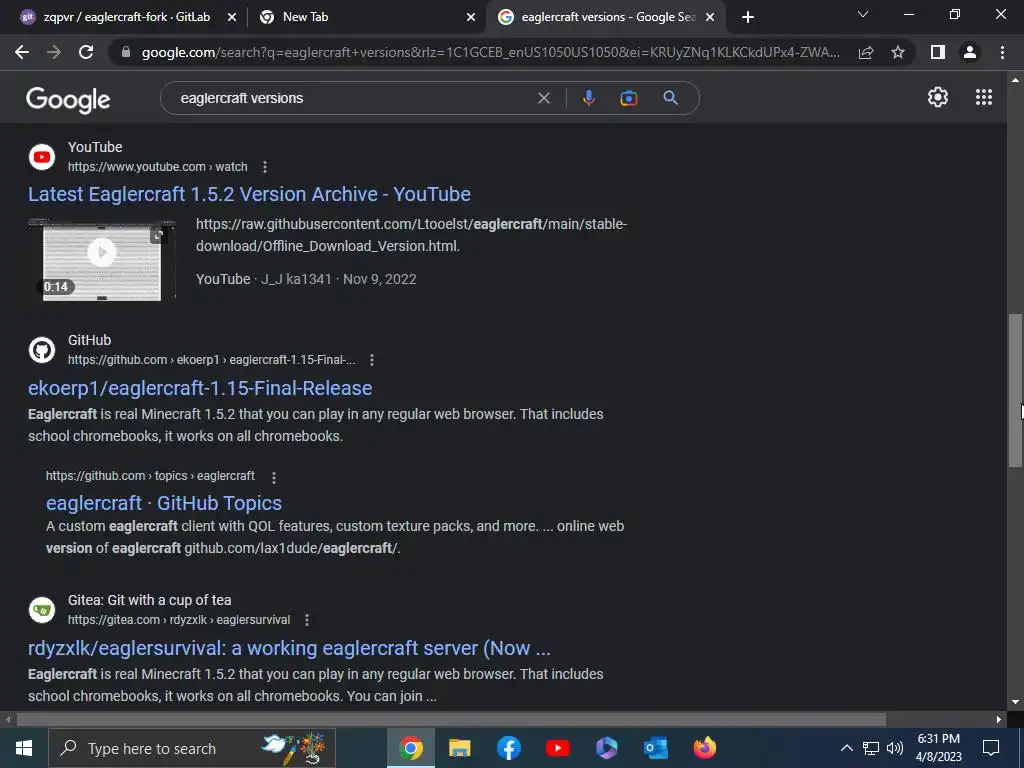
Task: Clear the search box text
Action: (543, 98)
